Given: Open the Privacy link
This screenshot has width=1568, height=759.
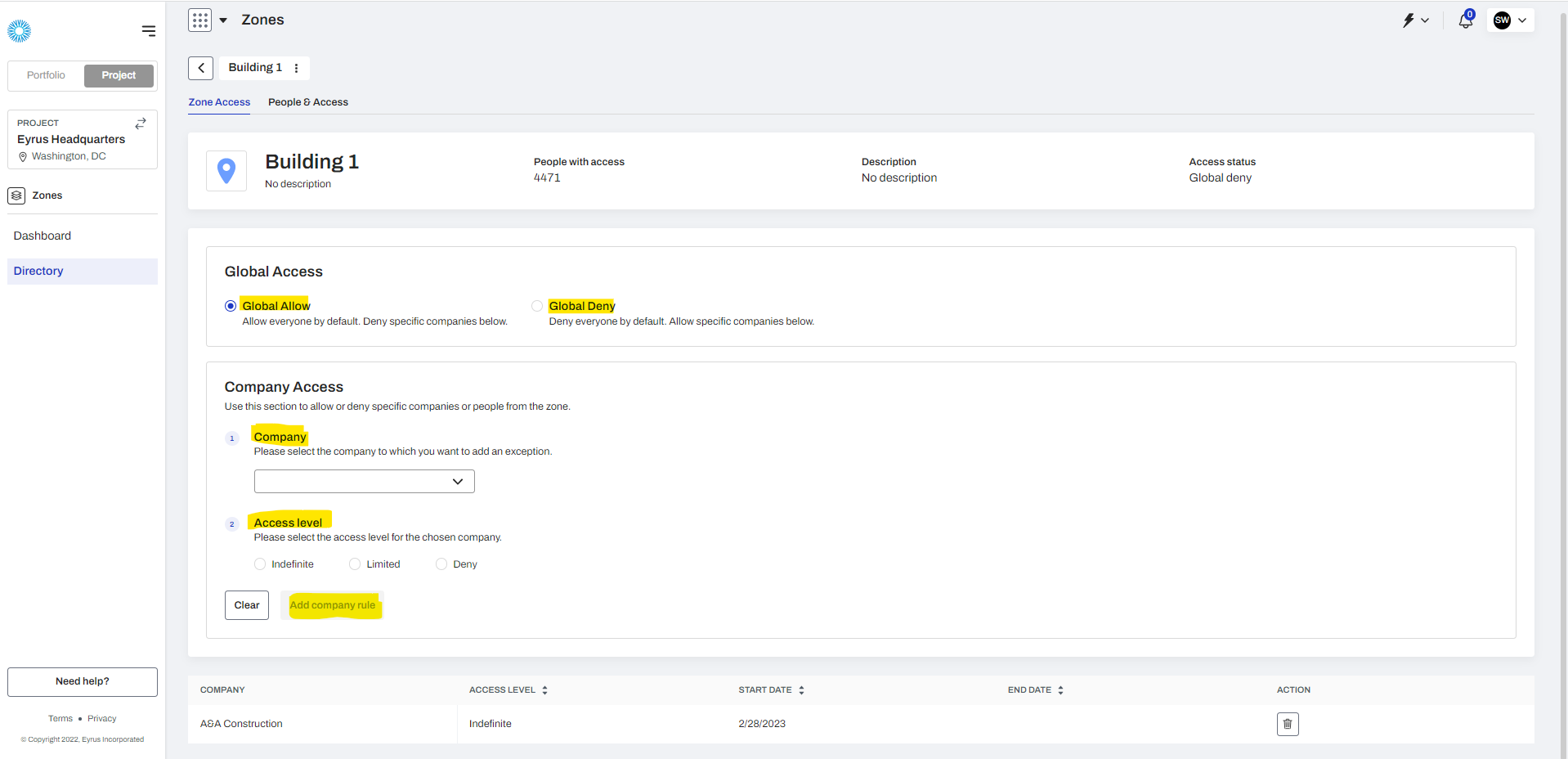Looking at the screenshot, I should pos(102,719).
